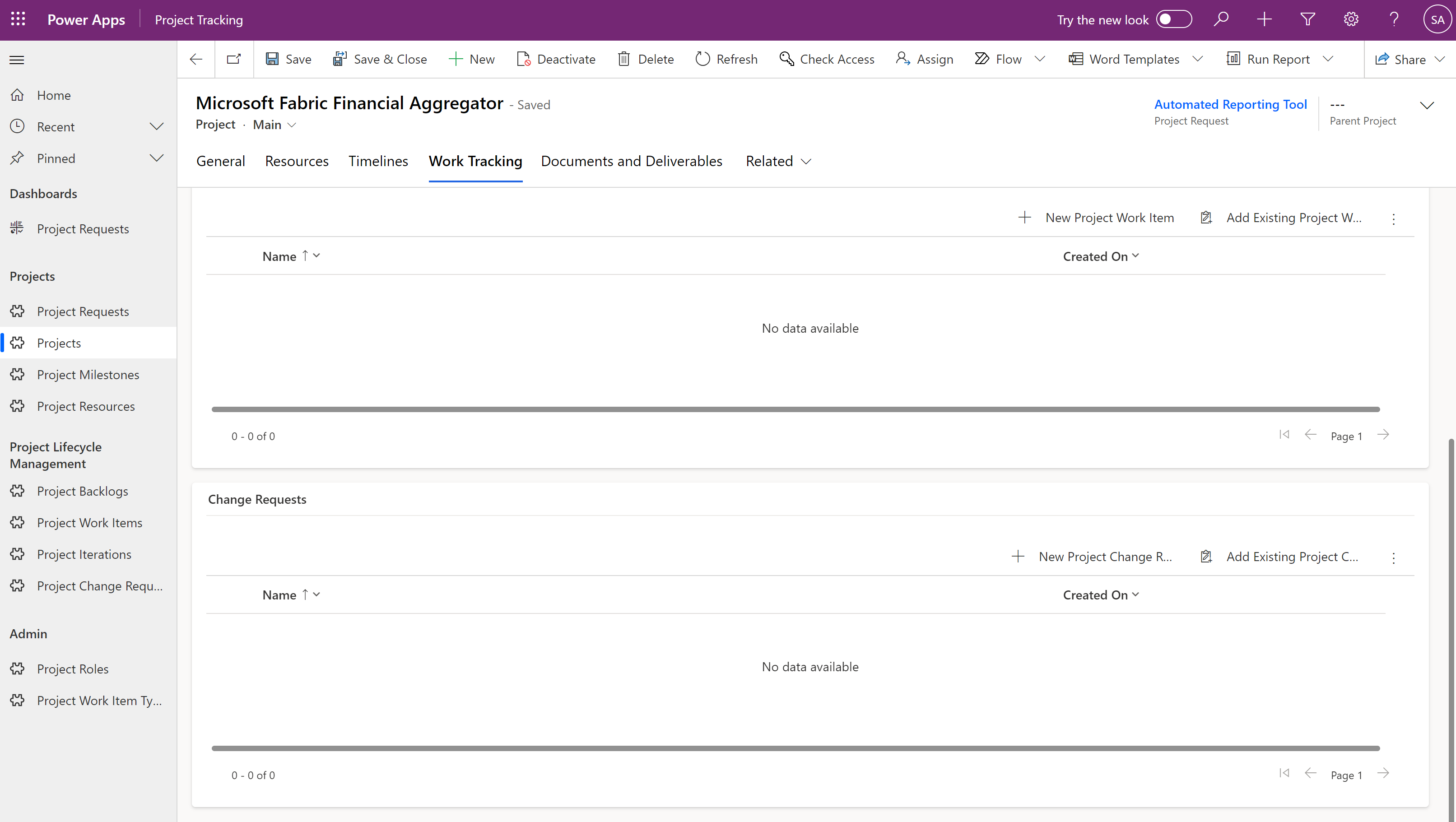Select the Work Tracking tab
Screen dimensions: 1456x822
(475, 162)
